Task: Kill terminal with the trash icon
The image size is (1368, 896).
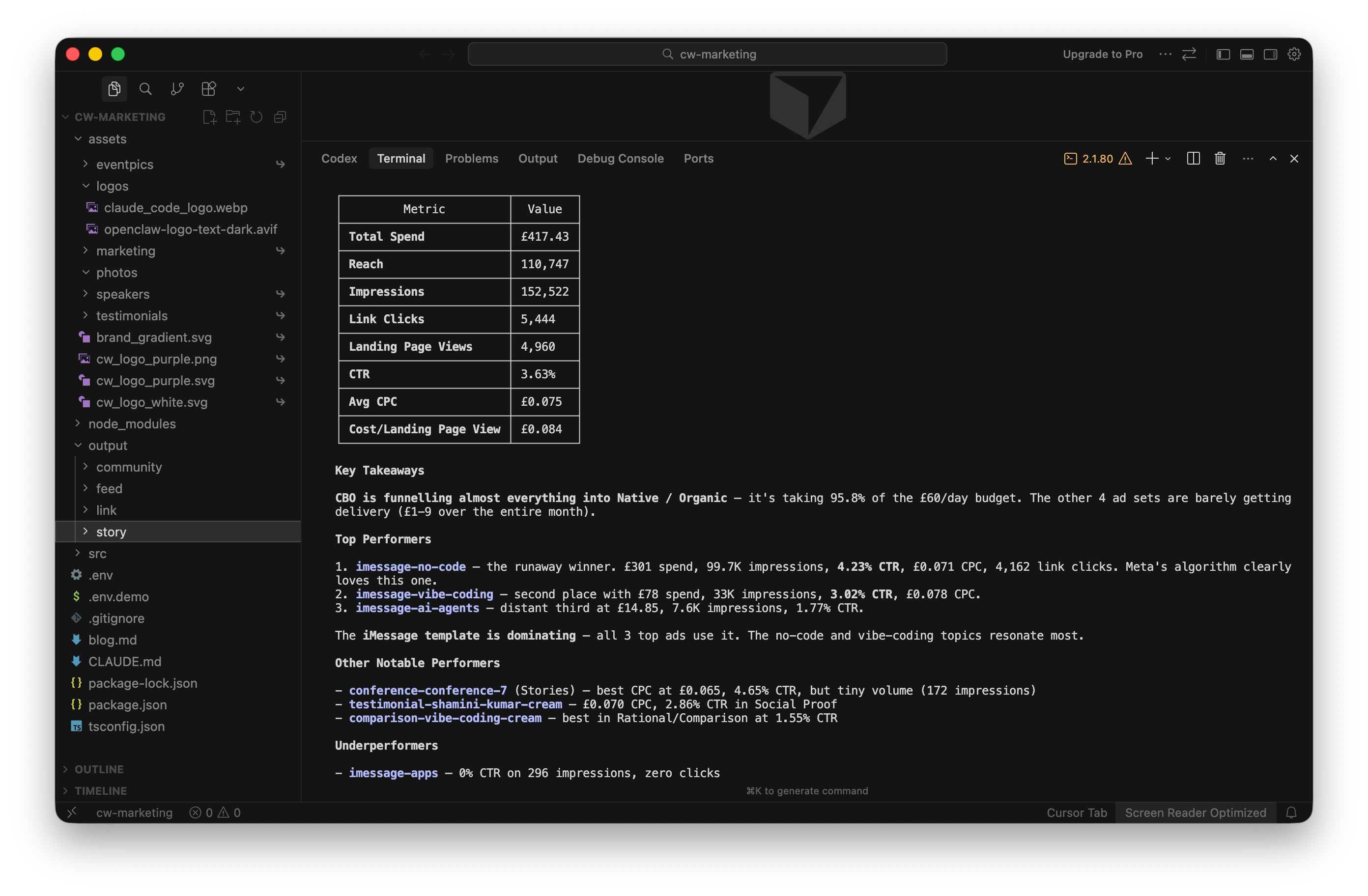Action: (1220, 159)
